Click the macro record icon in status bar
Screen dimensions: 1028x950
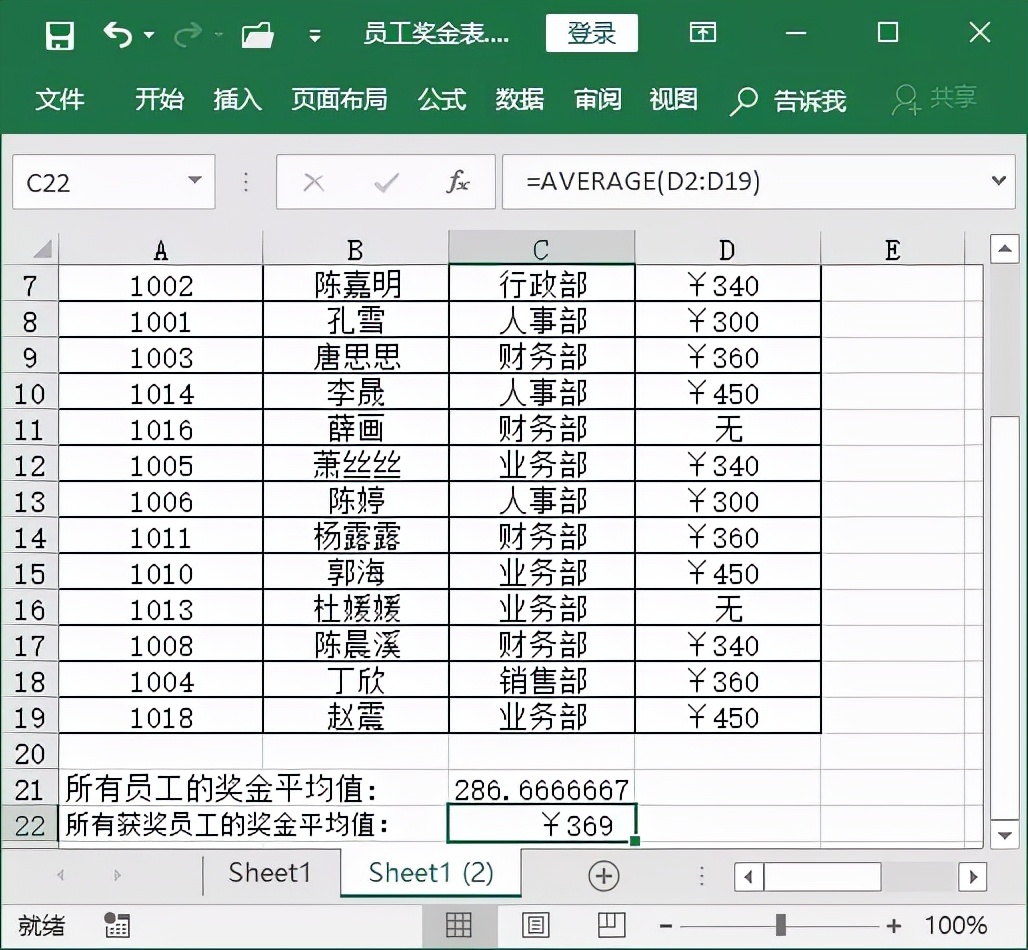click(118, 926)
